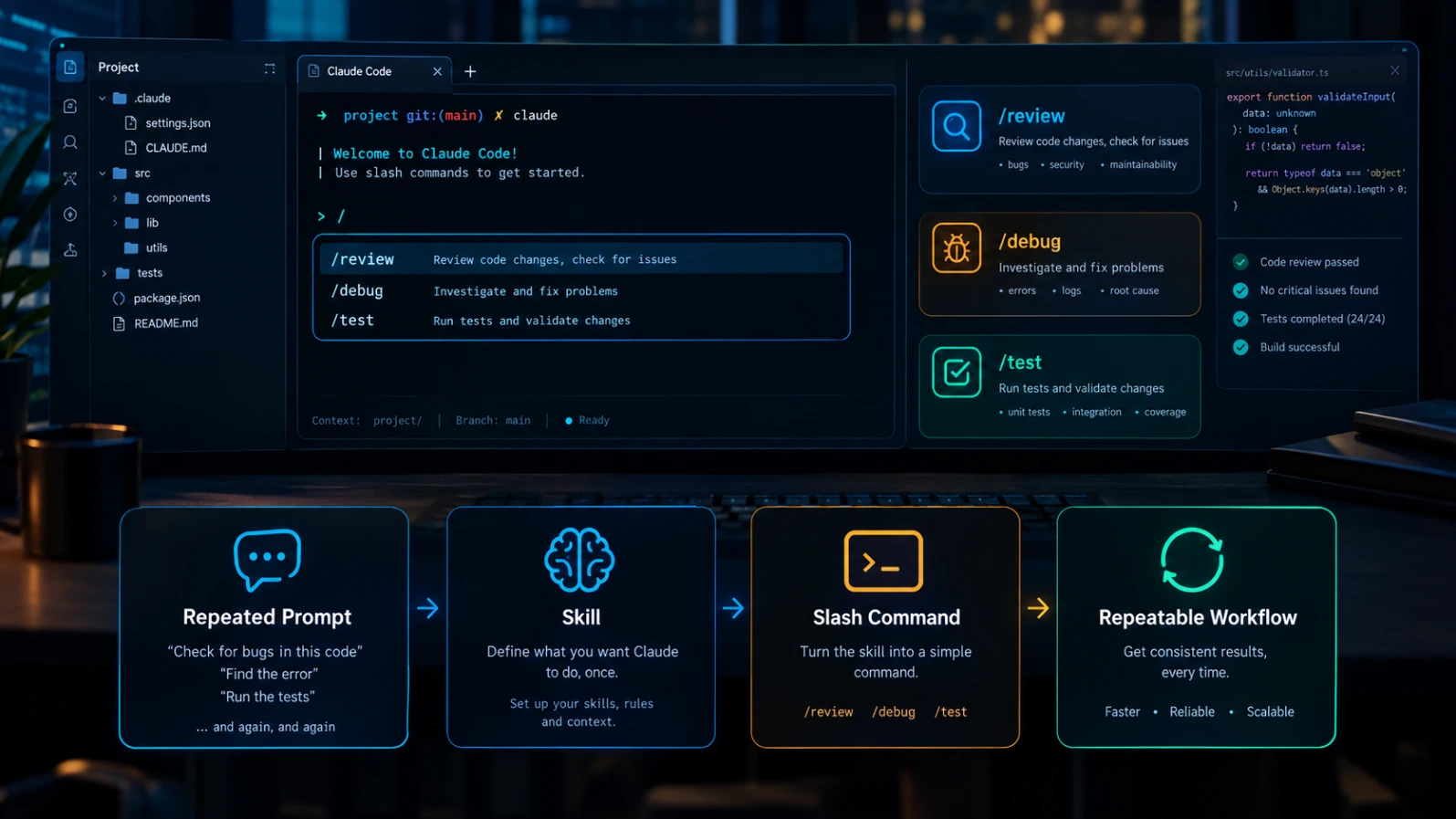
Task: Click /test in Slash Command card
Action: [x=950, y=712]
